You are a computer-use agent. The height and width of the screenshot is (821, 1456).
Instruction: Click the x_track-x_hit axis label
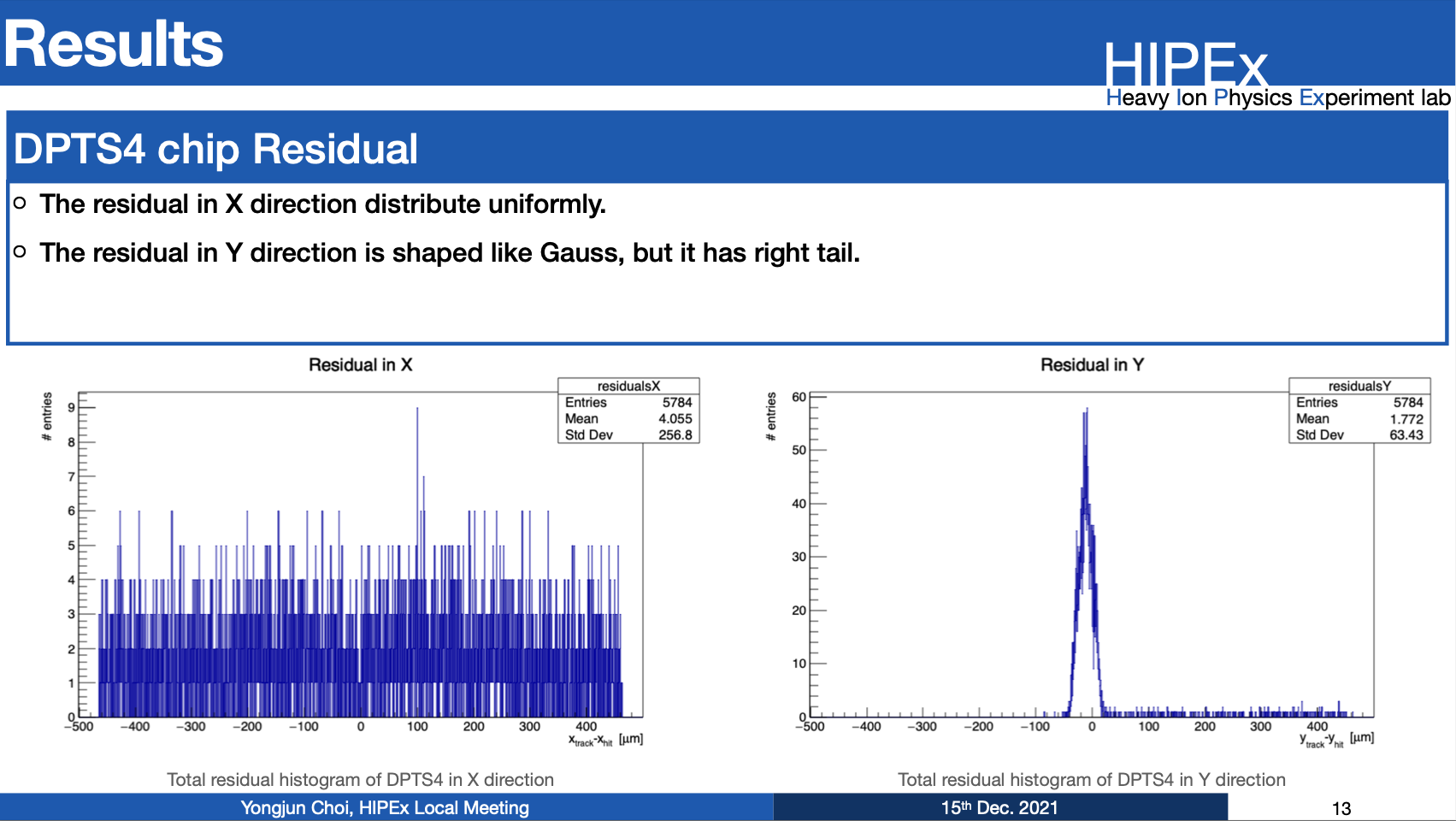(x=605, y=740)
